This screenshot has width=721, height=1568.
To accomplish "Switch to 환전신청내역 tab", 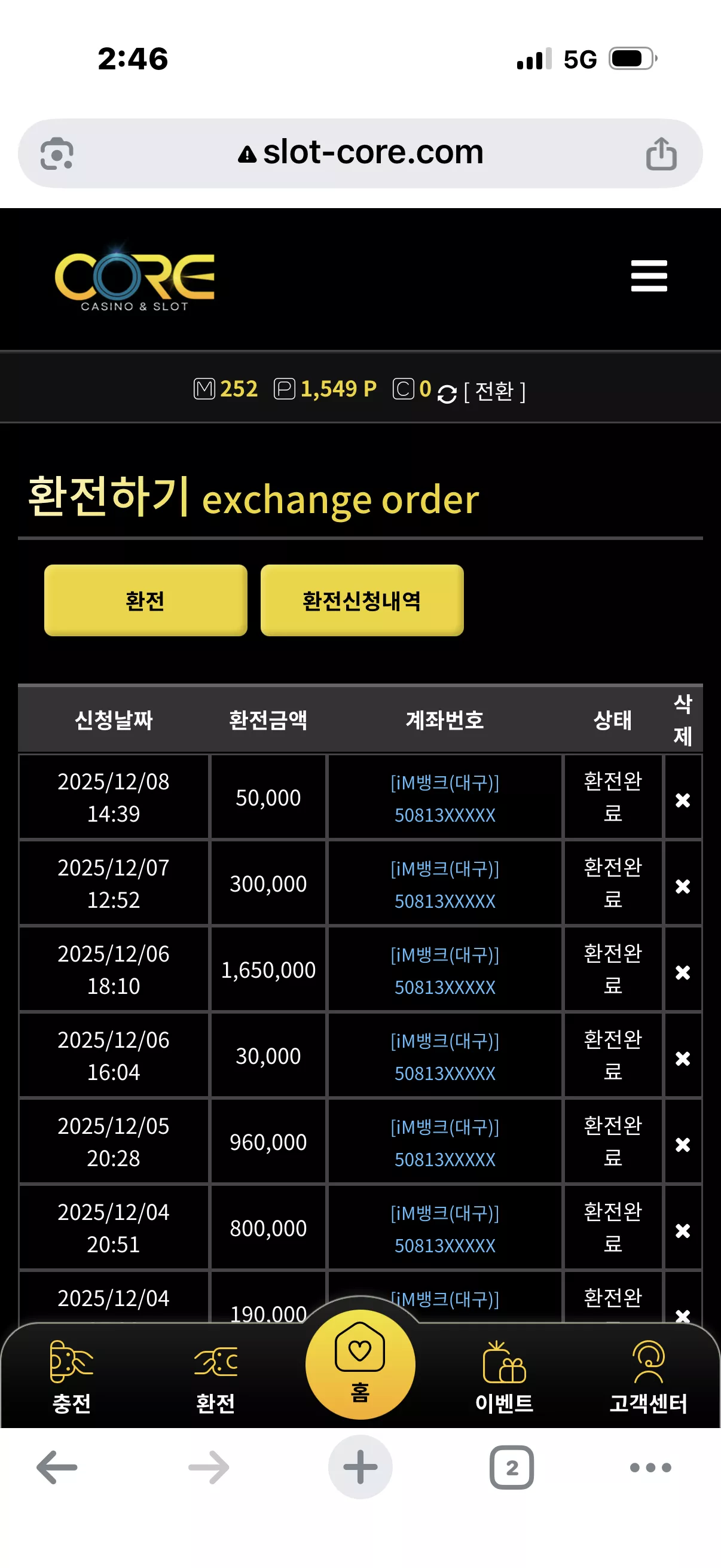I will pyautogui.click(x=362, y=600).
